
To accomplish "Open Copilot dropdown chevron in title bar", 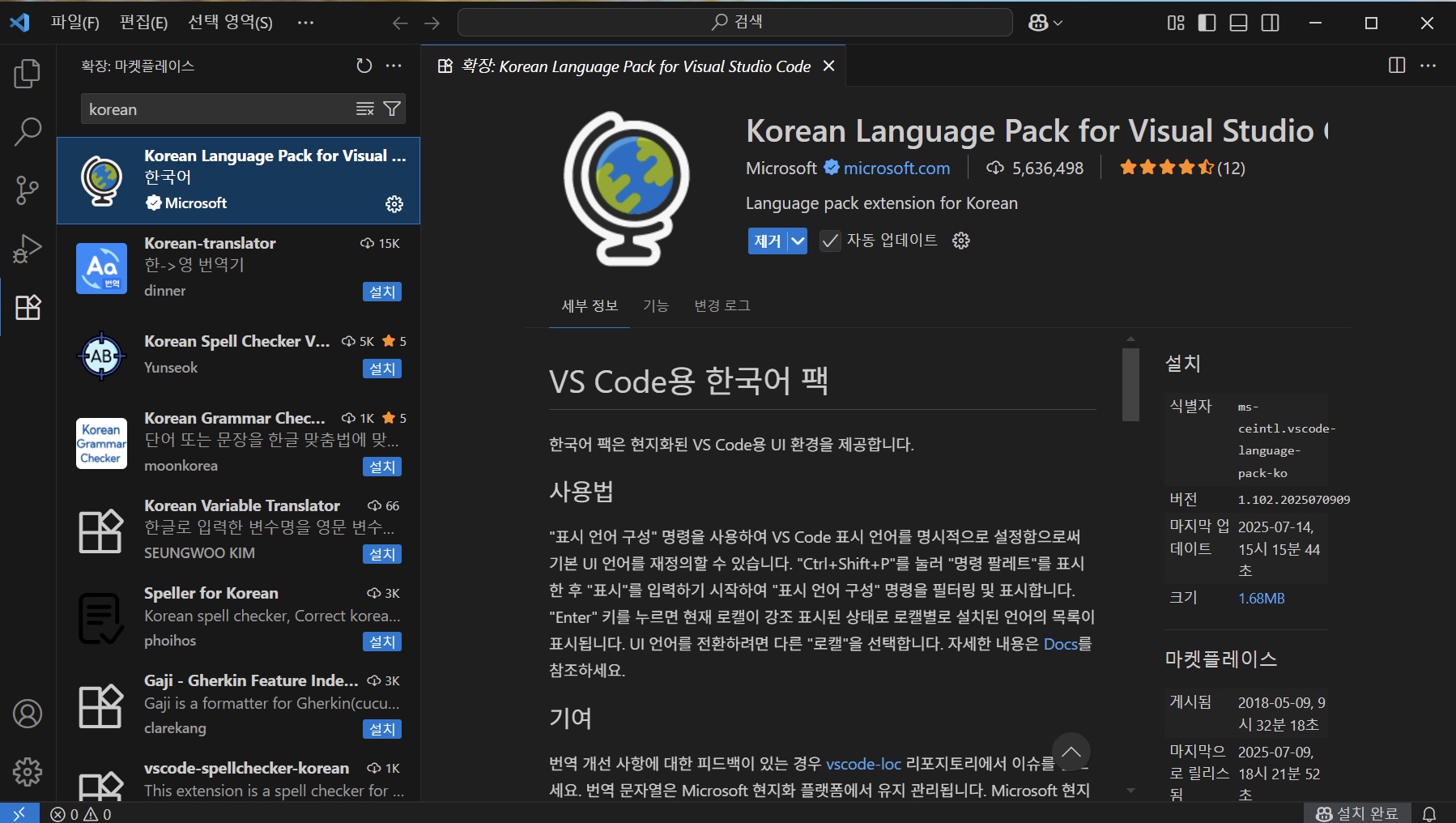I will pos(1058,23).
